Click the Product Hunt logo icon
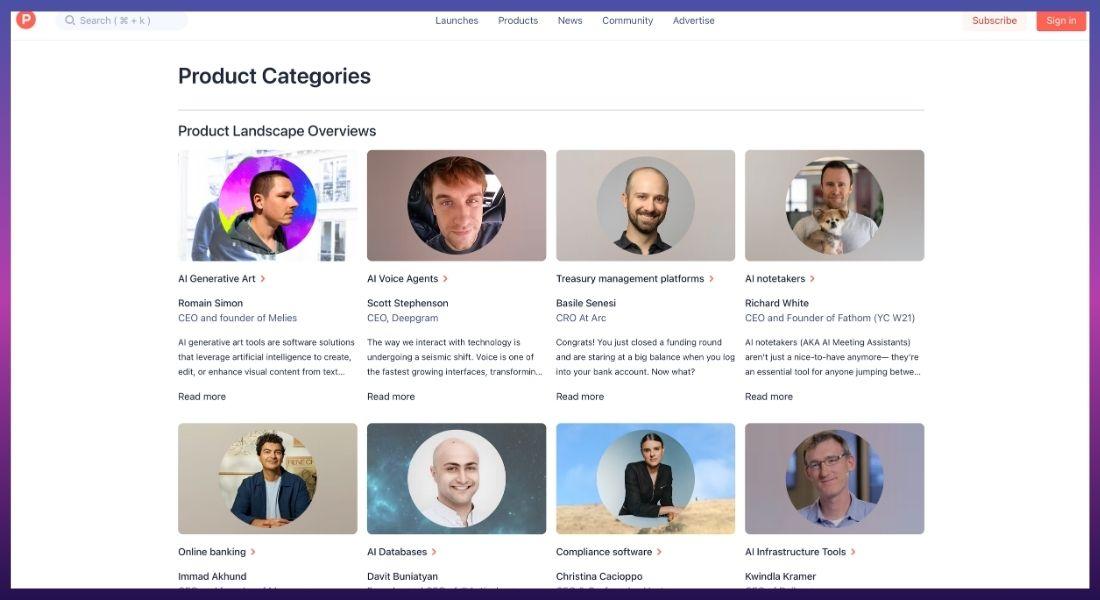 point(26,19)
